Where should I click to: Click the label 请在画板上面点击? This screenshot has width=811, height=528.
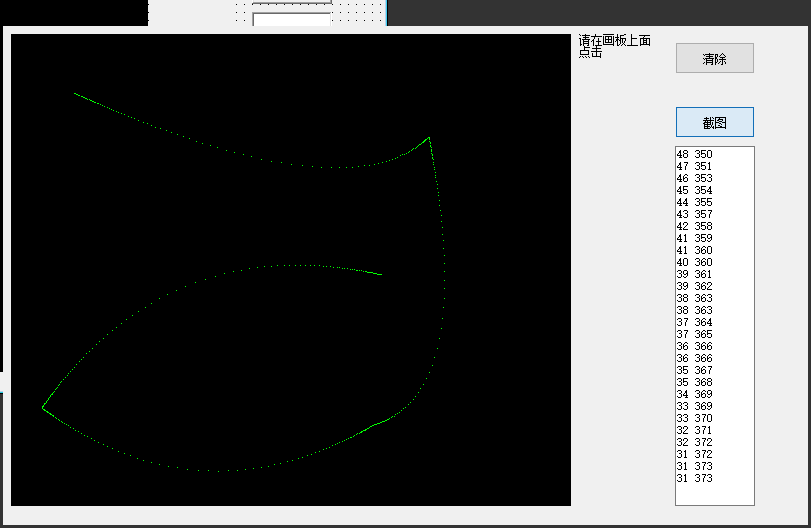click(x=614, y=46)
